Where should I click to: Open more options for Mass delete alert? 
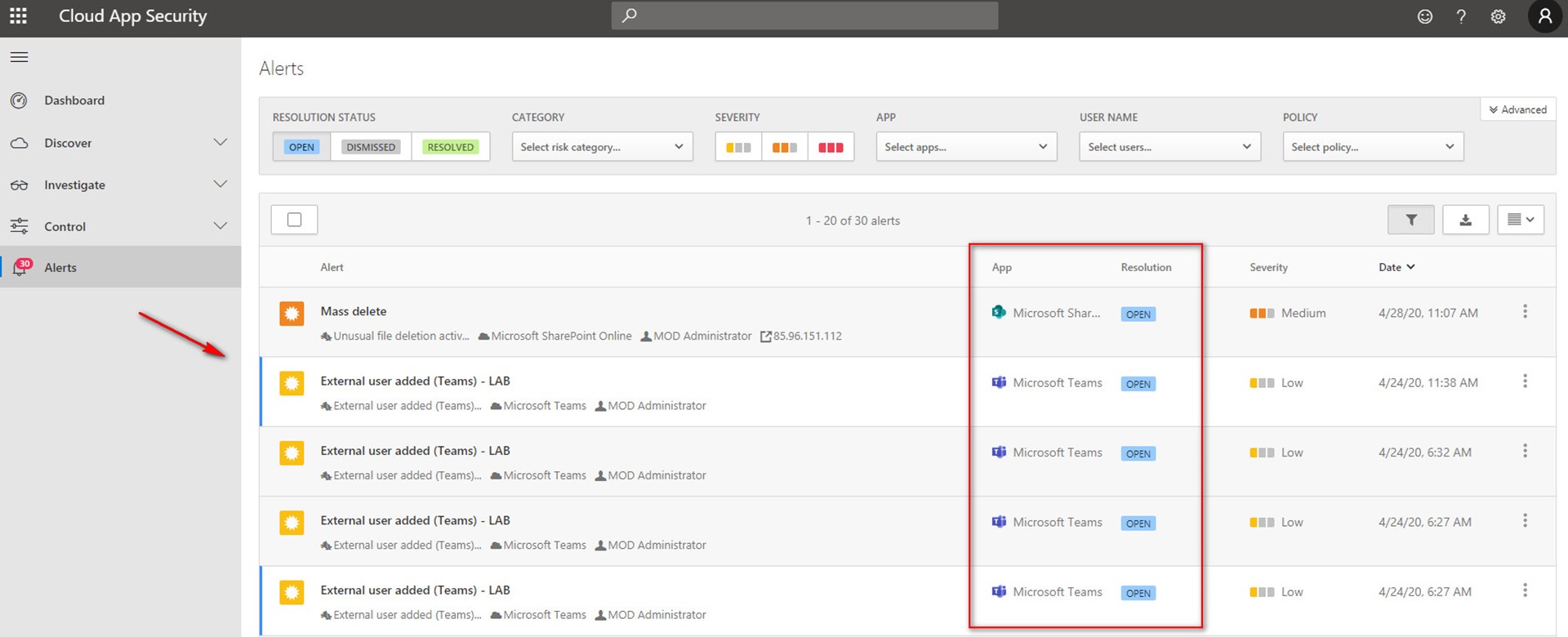tap(1525, 311)
